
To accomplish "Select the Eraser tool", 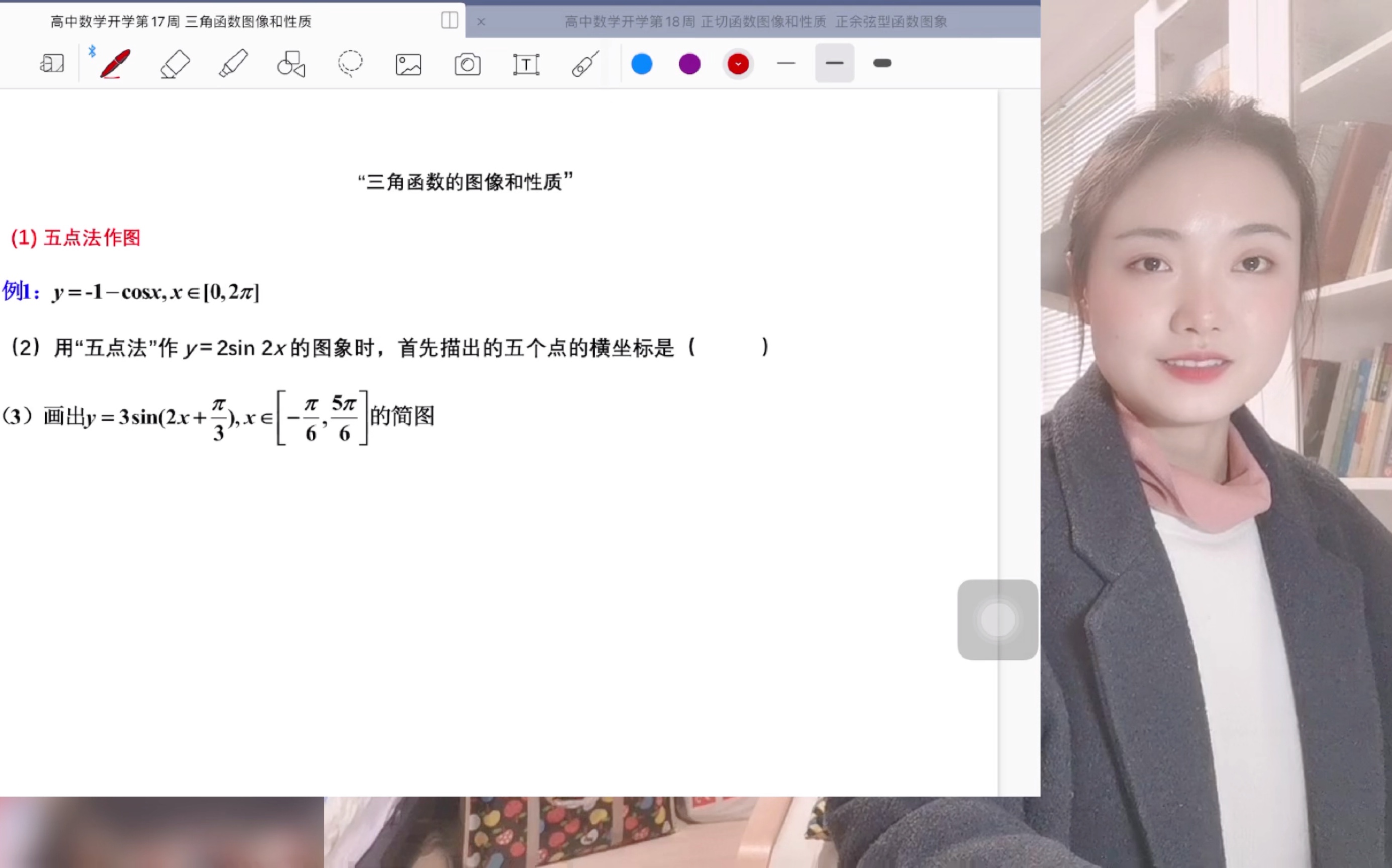I will point(174,64).
